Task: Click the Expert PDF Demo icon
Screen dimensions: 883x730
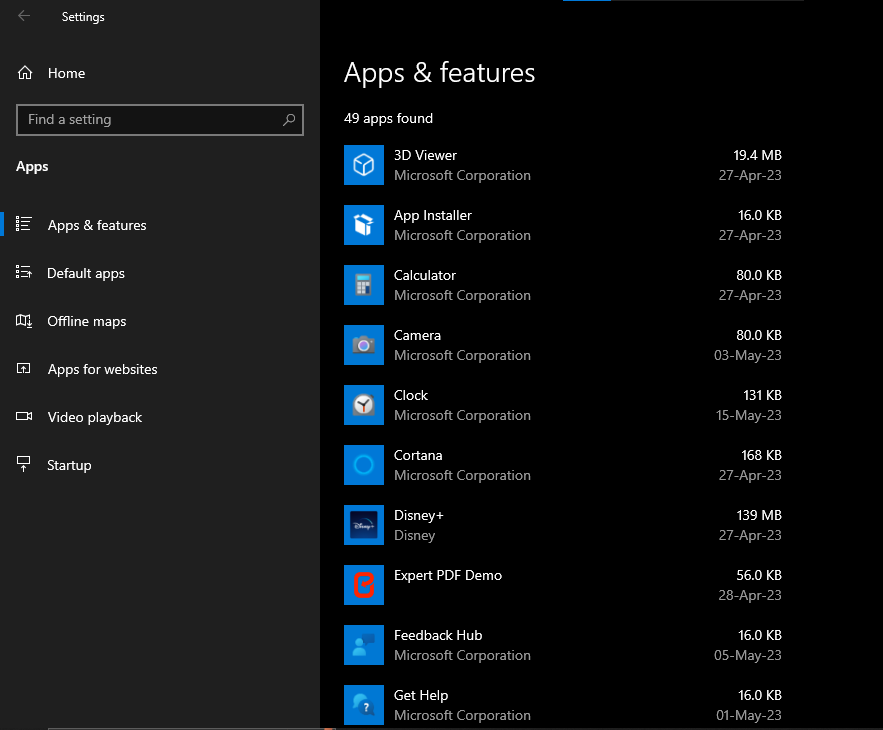Action: coord(364,585)
